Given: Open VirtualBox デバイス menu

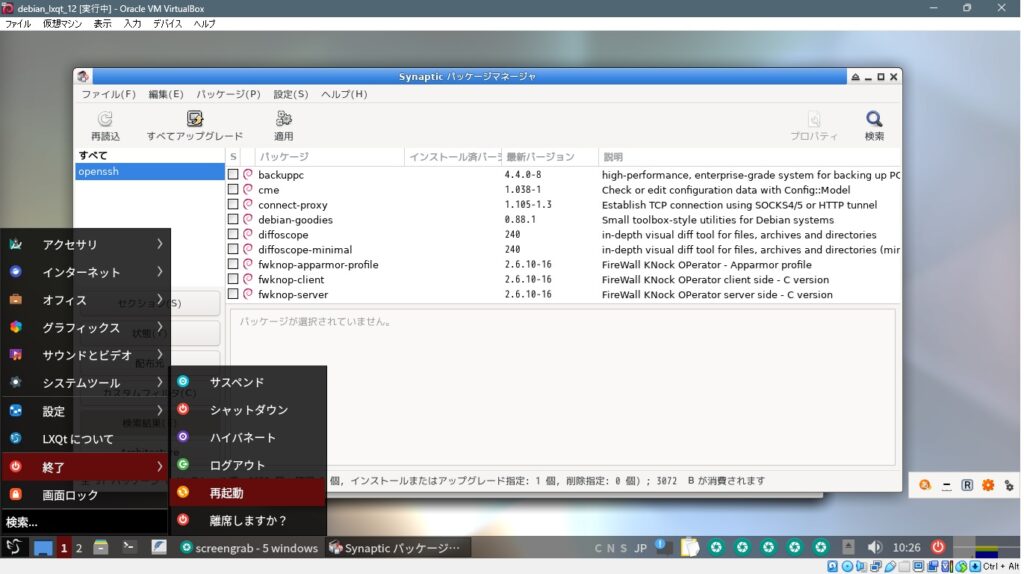Looking at the screenshot, I should click(167, 24).
